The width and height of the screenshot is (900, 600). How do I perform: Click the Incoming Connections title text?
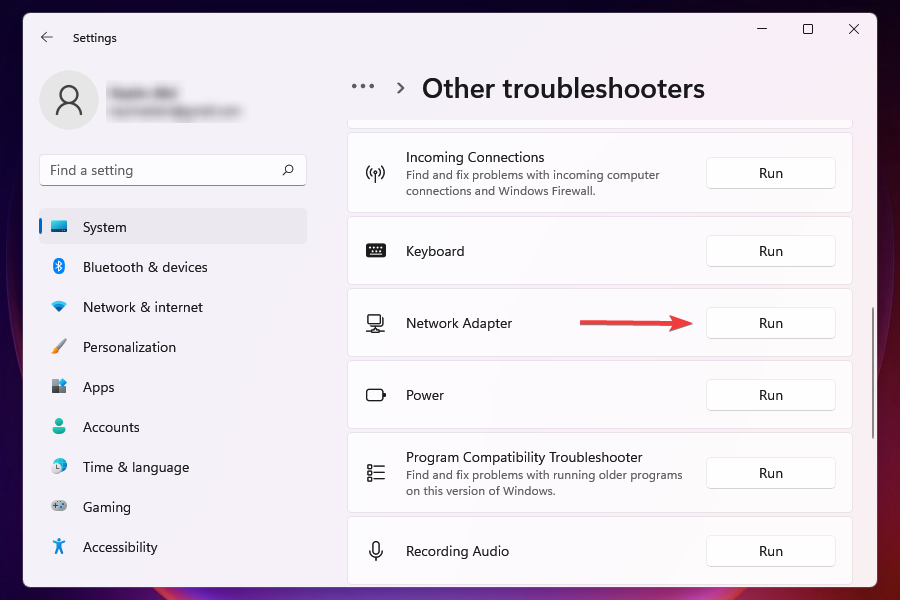475,157
